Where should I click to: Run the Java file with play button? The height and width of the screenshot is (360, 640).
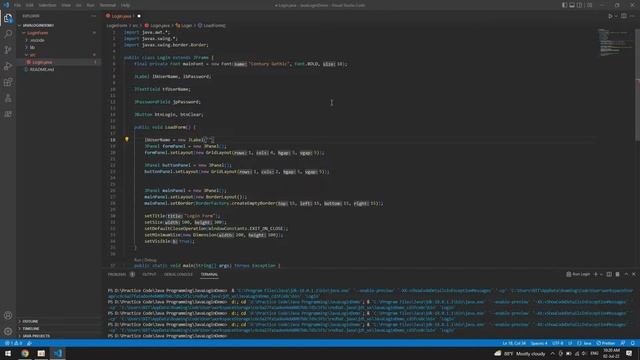(610, 16)
